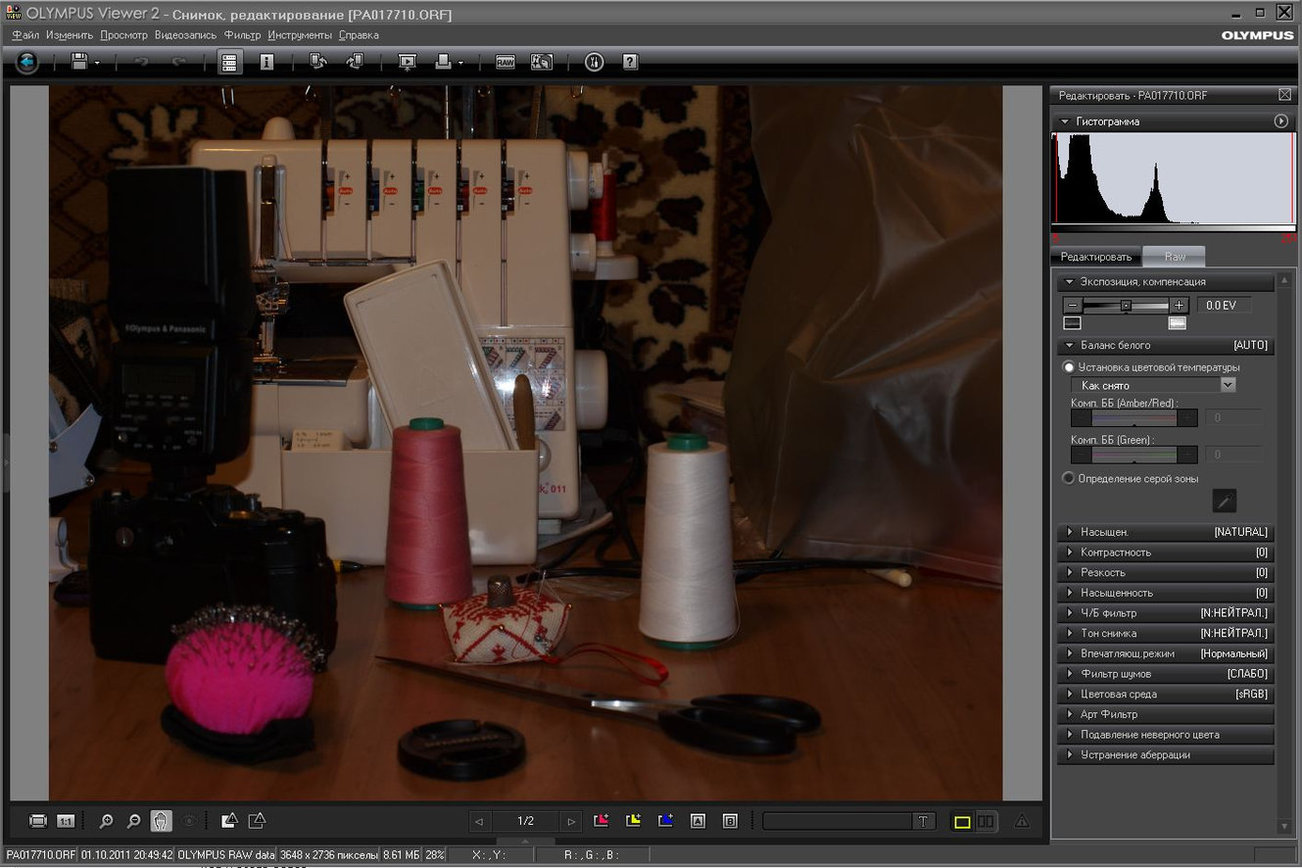
Task: Select Установка цветовой температуры radio button
Action: (x=1069, y=367)
